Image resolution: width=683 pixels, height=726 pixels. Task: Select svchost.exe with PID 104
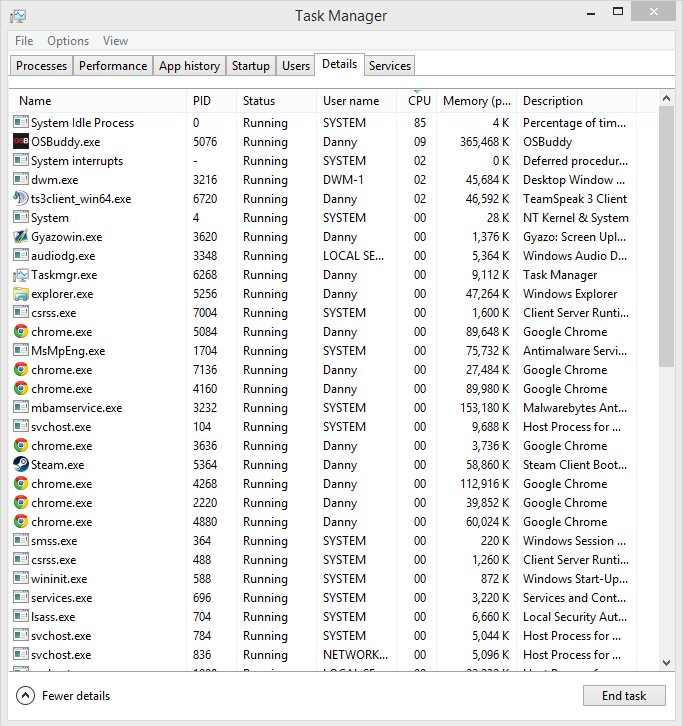point(61,426)
